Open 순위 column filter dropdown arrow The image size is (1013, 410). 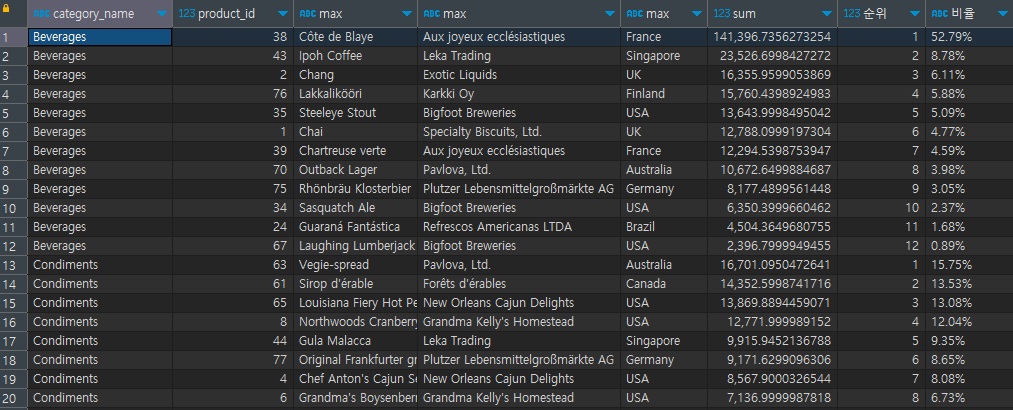[x=915, y=14]
